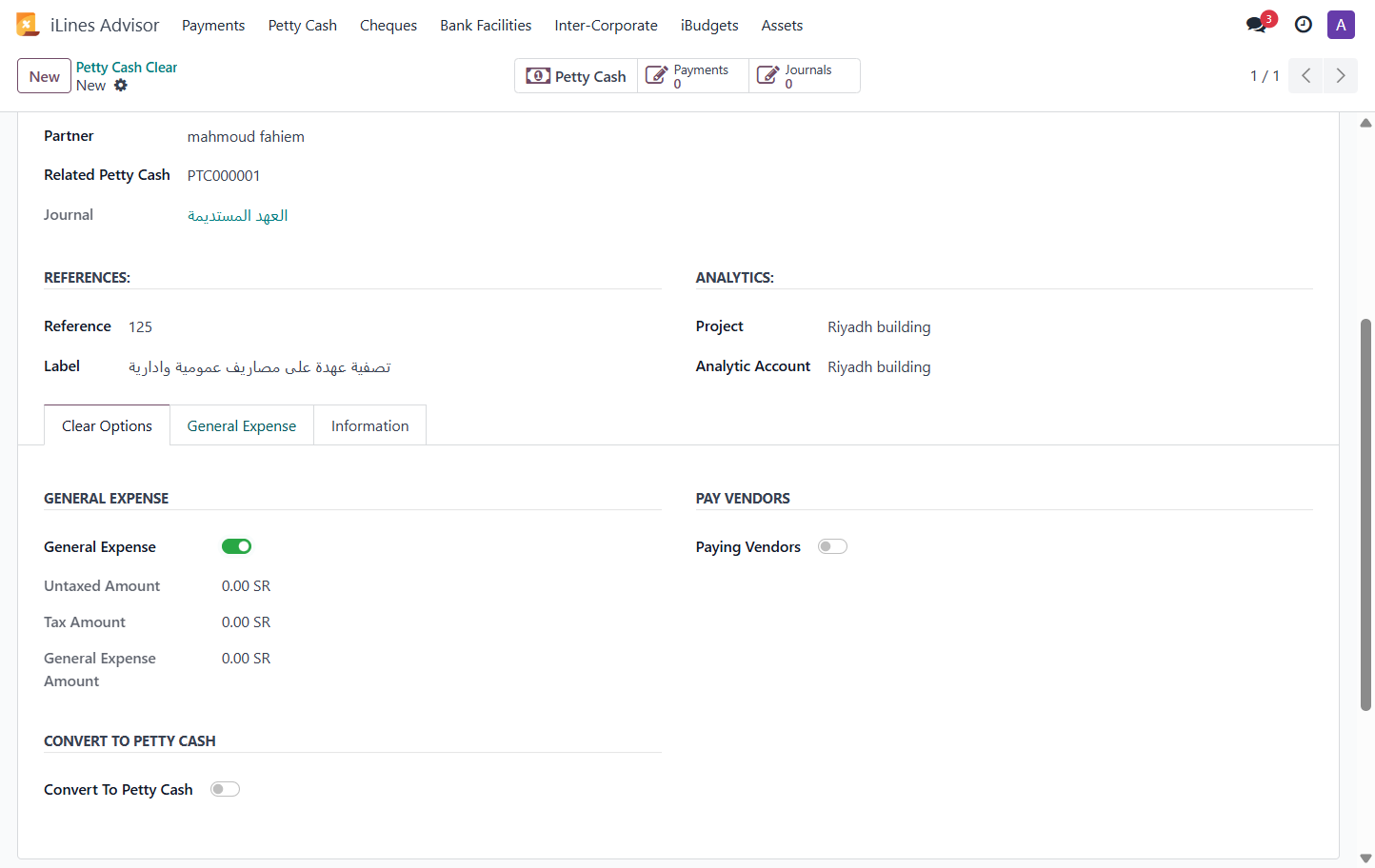
Task: Click the Untaxed Amount 0.00 SR value
Action: pos(246,586)
